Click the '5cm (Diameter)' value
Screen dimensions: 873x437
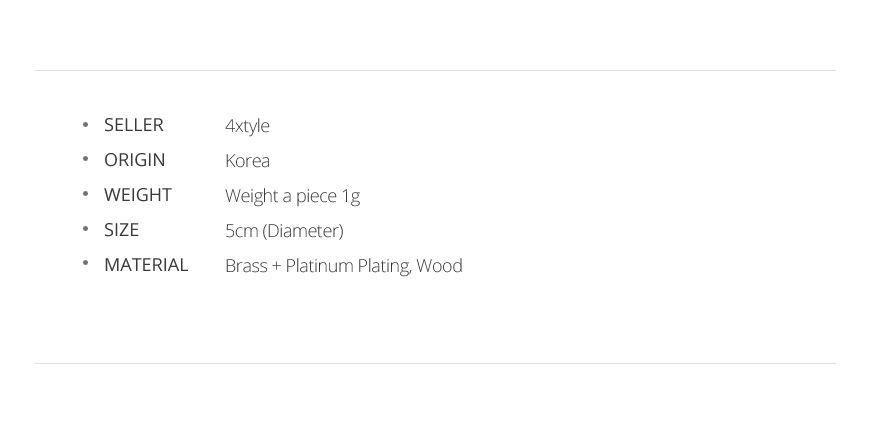[x=284, y=231]
